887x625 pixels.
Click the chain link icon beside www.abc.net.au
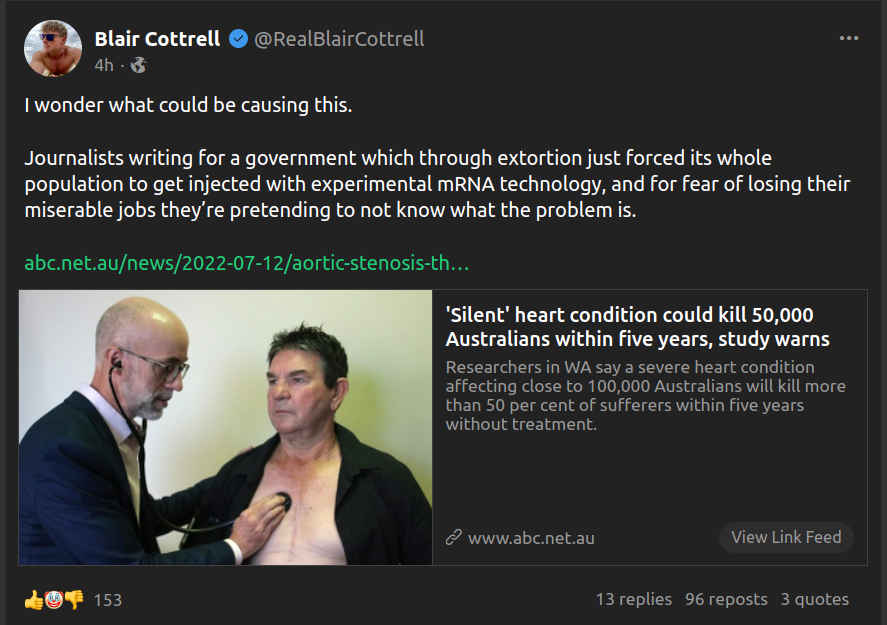pyautogui.click(x=454, y=538)
